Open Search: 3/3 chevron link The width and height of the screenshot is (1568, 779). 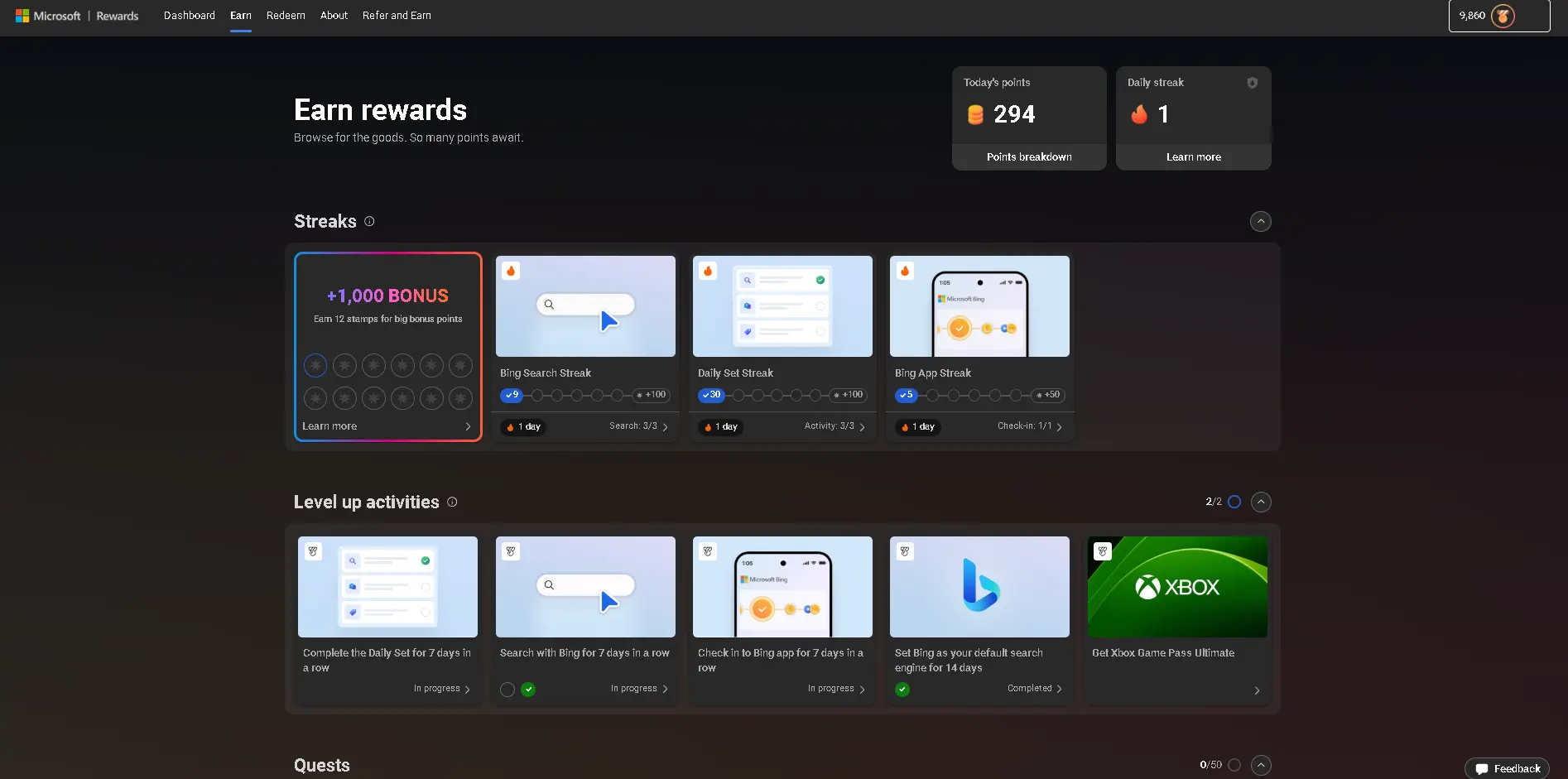[x=638, y=426]
